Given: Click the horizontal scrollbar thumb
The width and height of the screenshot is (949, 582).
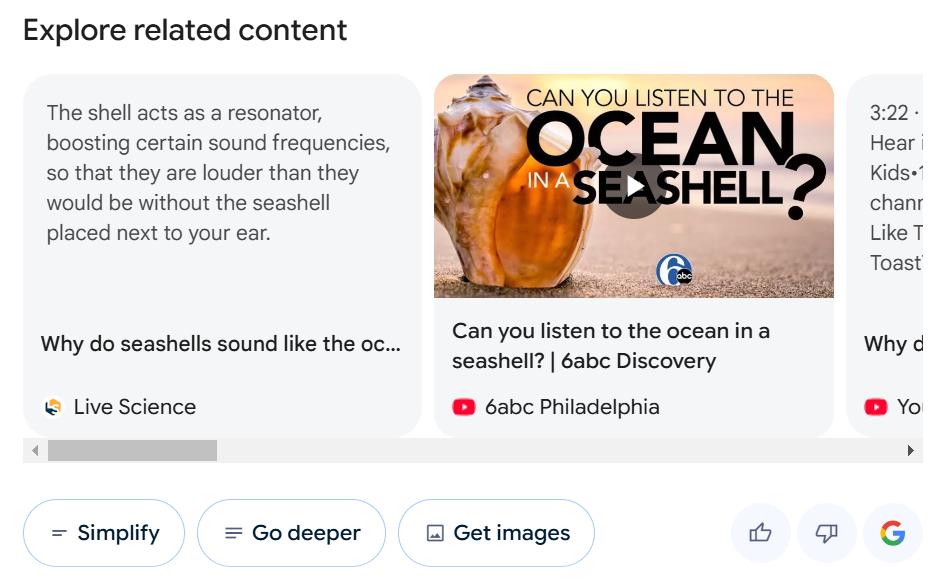Looking at the screenshot, I should (x=132, y=451).
